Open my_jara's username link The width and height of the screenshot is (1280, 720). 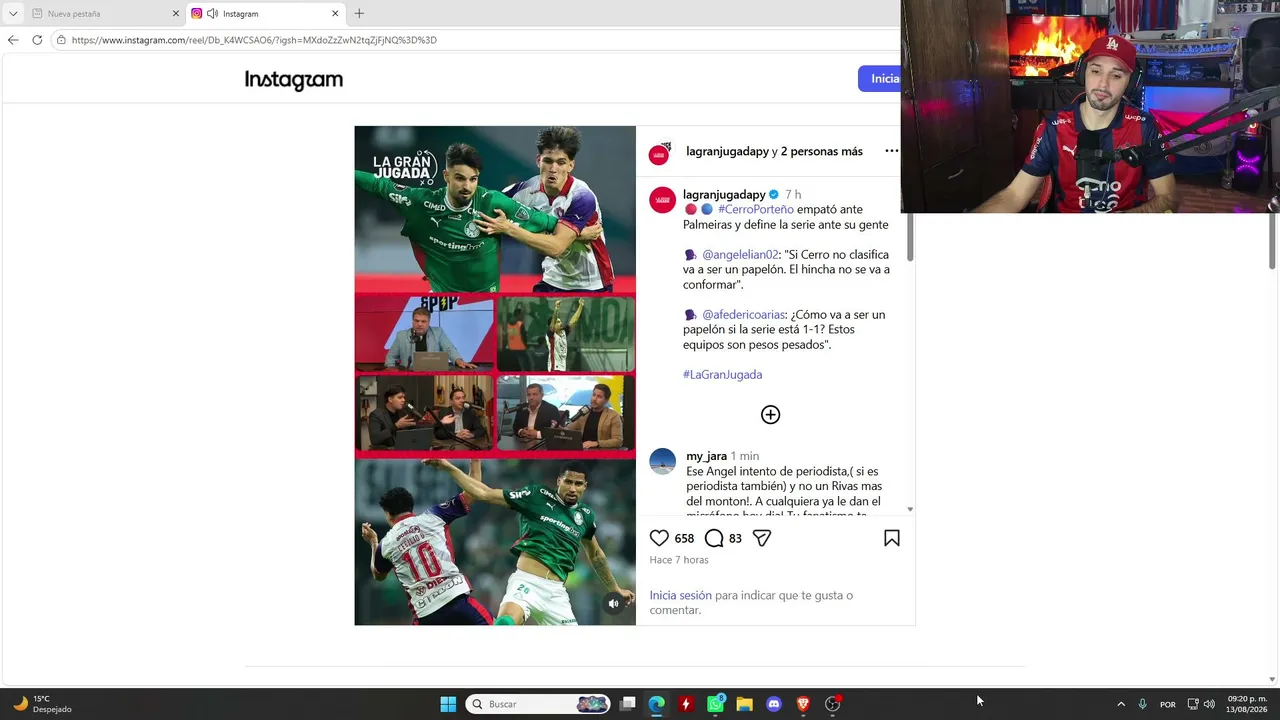pyautogui.click(x=706, y=456)
